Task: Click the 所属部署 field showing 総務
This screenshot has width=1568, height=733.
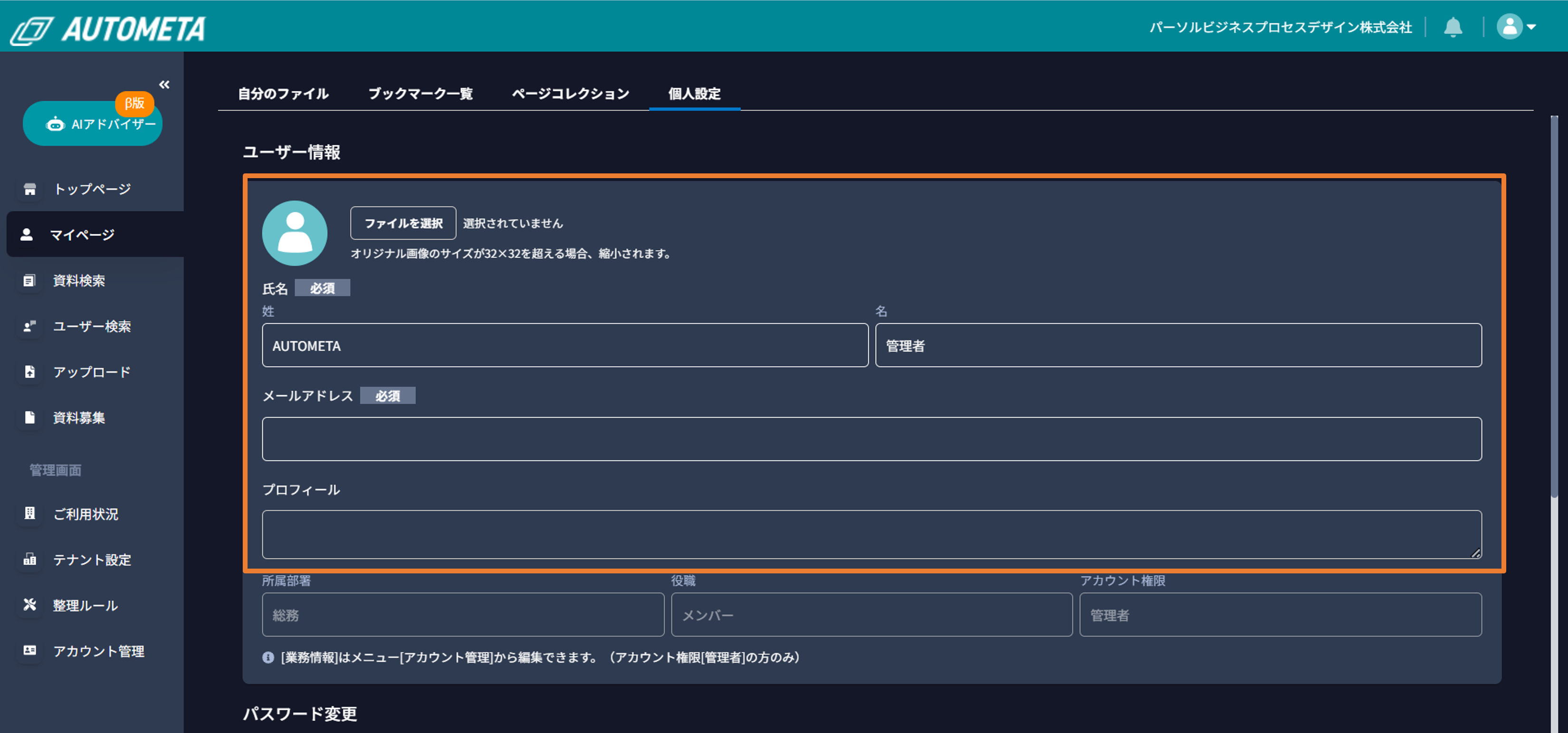Action: pos(463,615)
